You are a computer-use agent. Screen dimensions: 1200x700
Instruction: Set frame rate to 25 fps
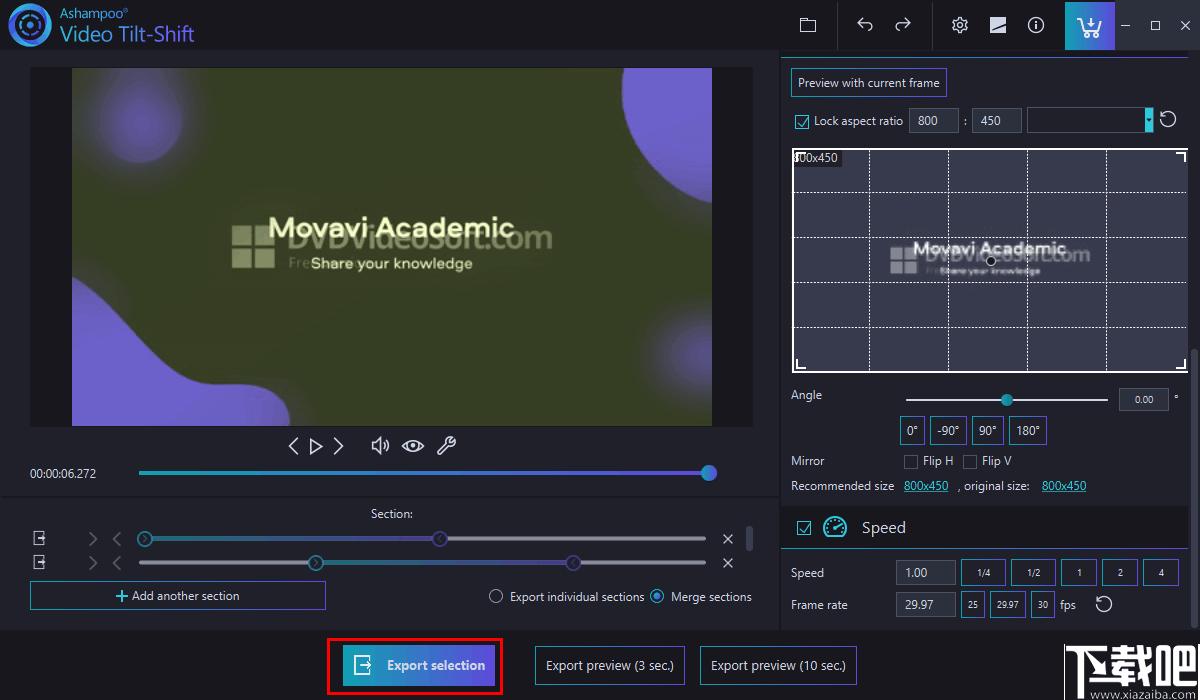pos(973,604)
